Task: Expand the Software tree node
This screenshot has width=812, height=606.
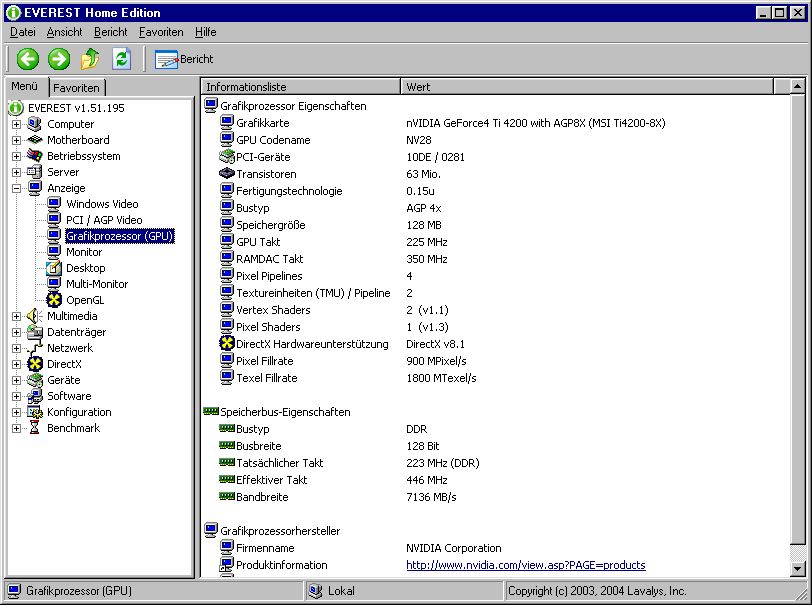Action: 17,397
